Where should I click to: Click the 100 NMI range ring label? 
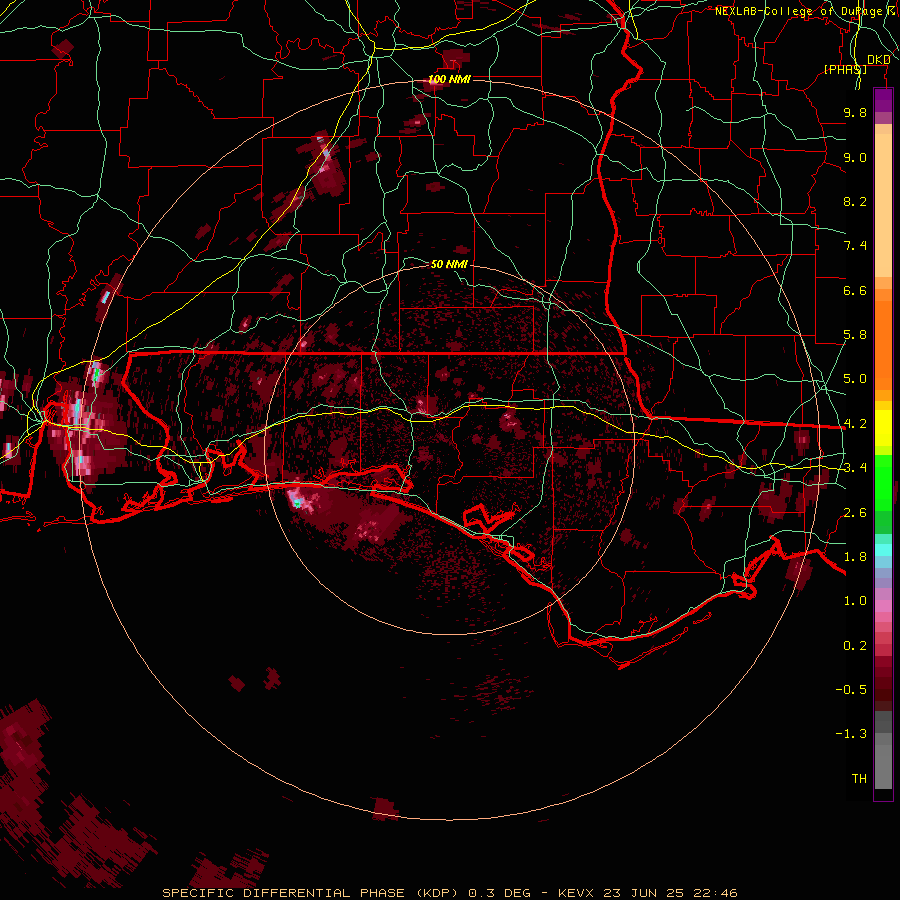point(449,79)
